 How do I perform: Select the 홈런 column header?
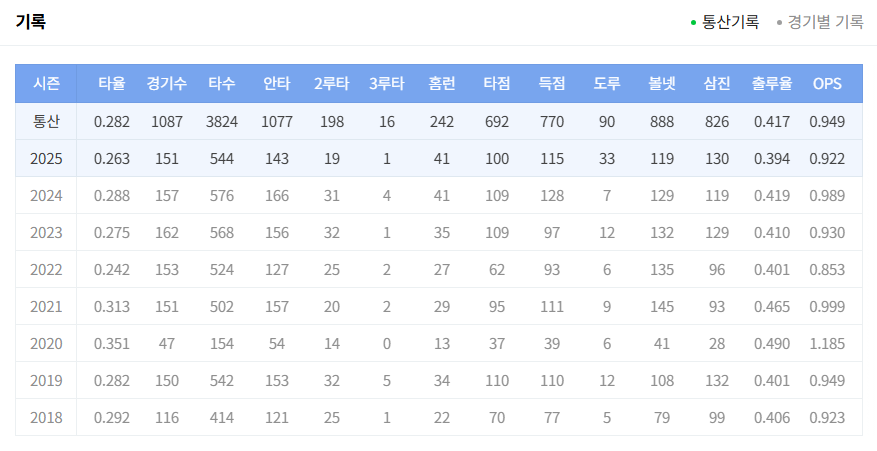[x=441, y=84]
